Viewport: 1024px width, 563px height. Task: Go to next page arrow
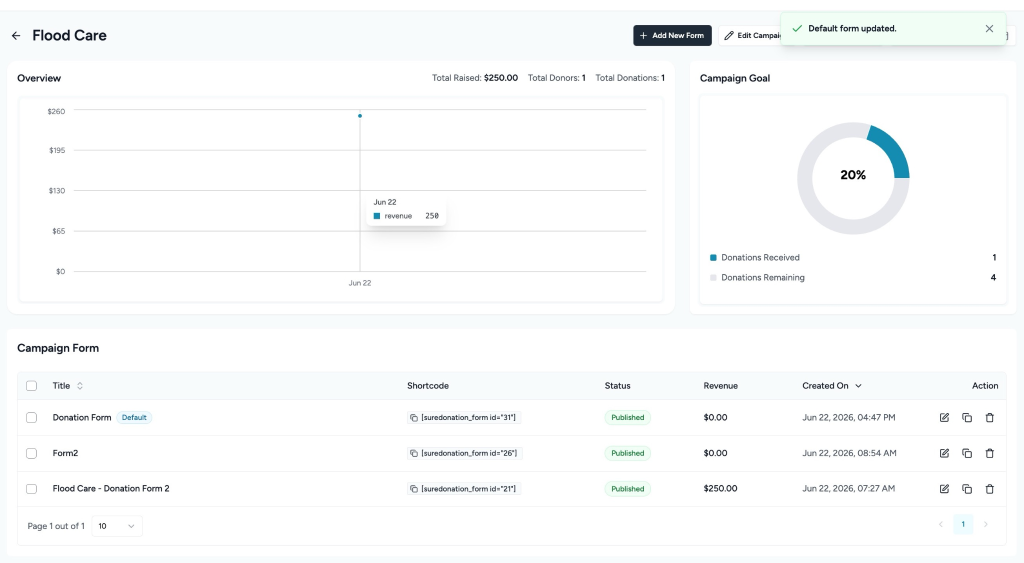pyautogui.click(x=985, y=524)
